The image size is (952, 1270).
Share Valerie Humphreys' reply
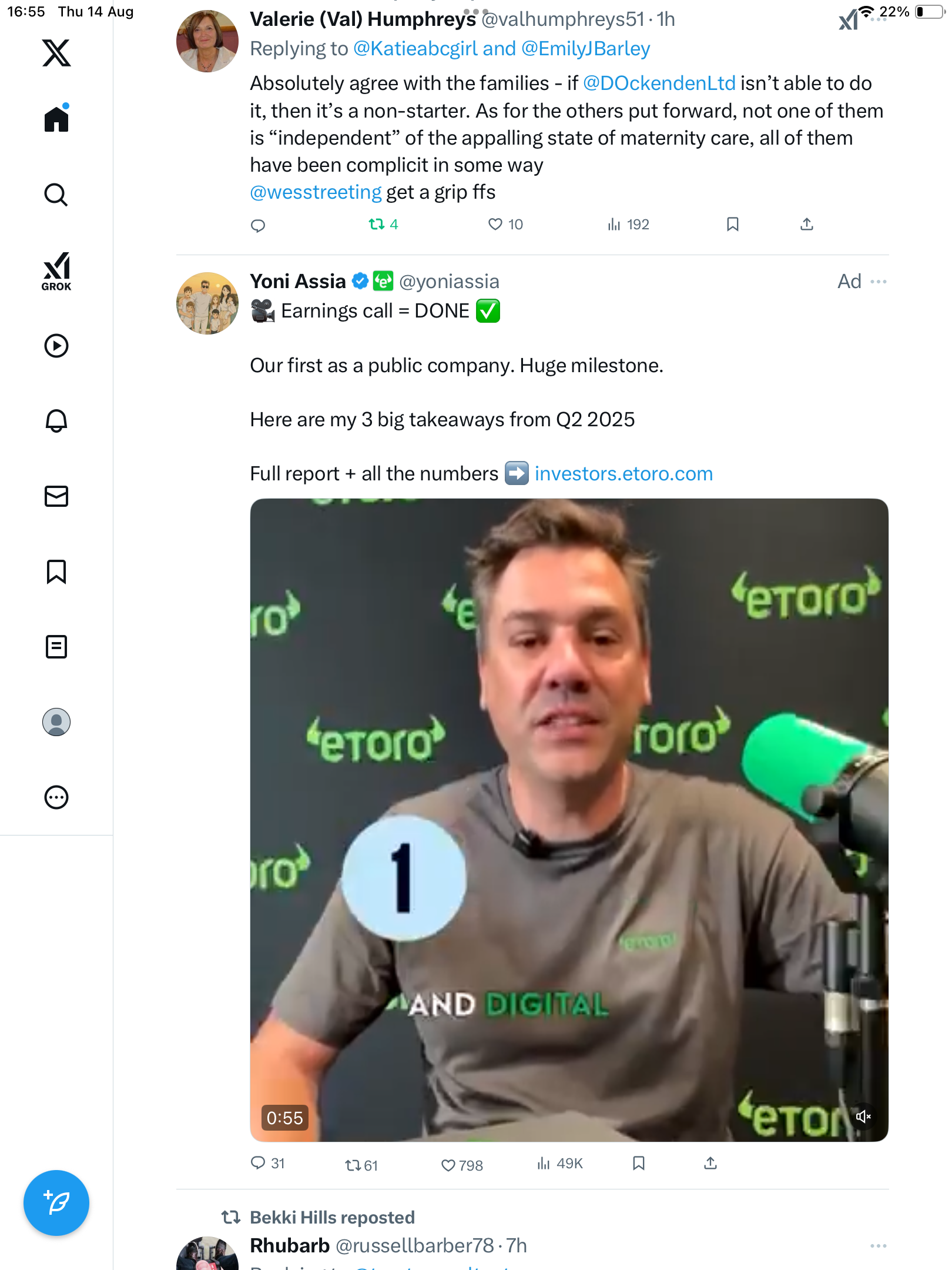pyautogui.click(x=807, y=224)
